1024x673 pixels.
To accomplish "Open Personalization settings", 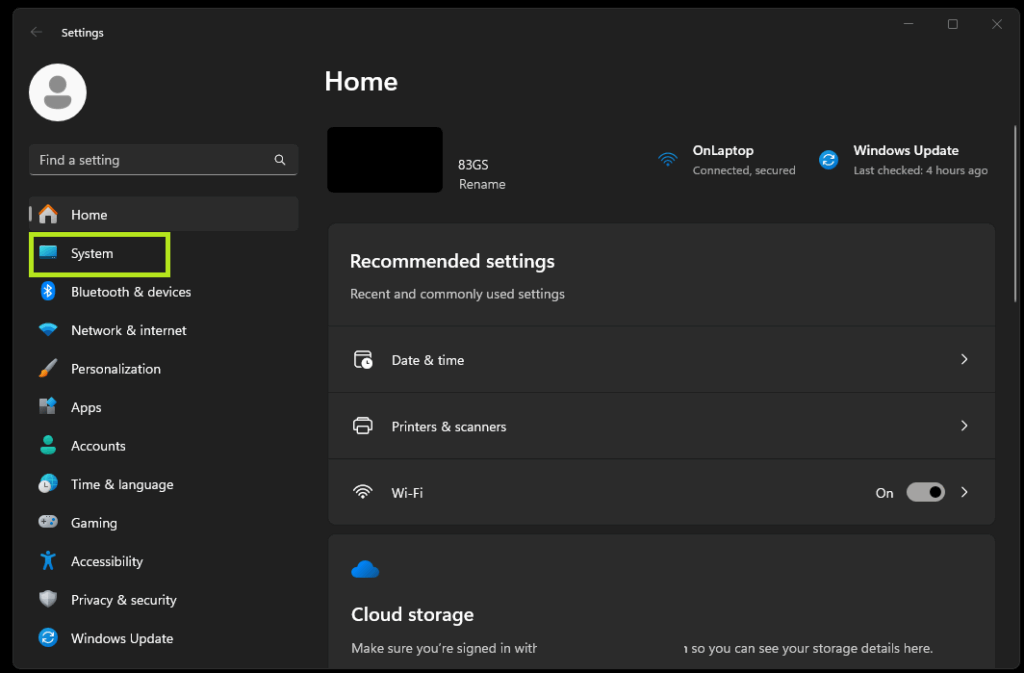I will coord(164,368).
